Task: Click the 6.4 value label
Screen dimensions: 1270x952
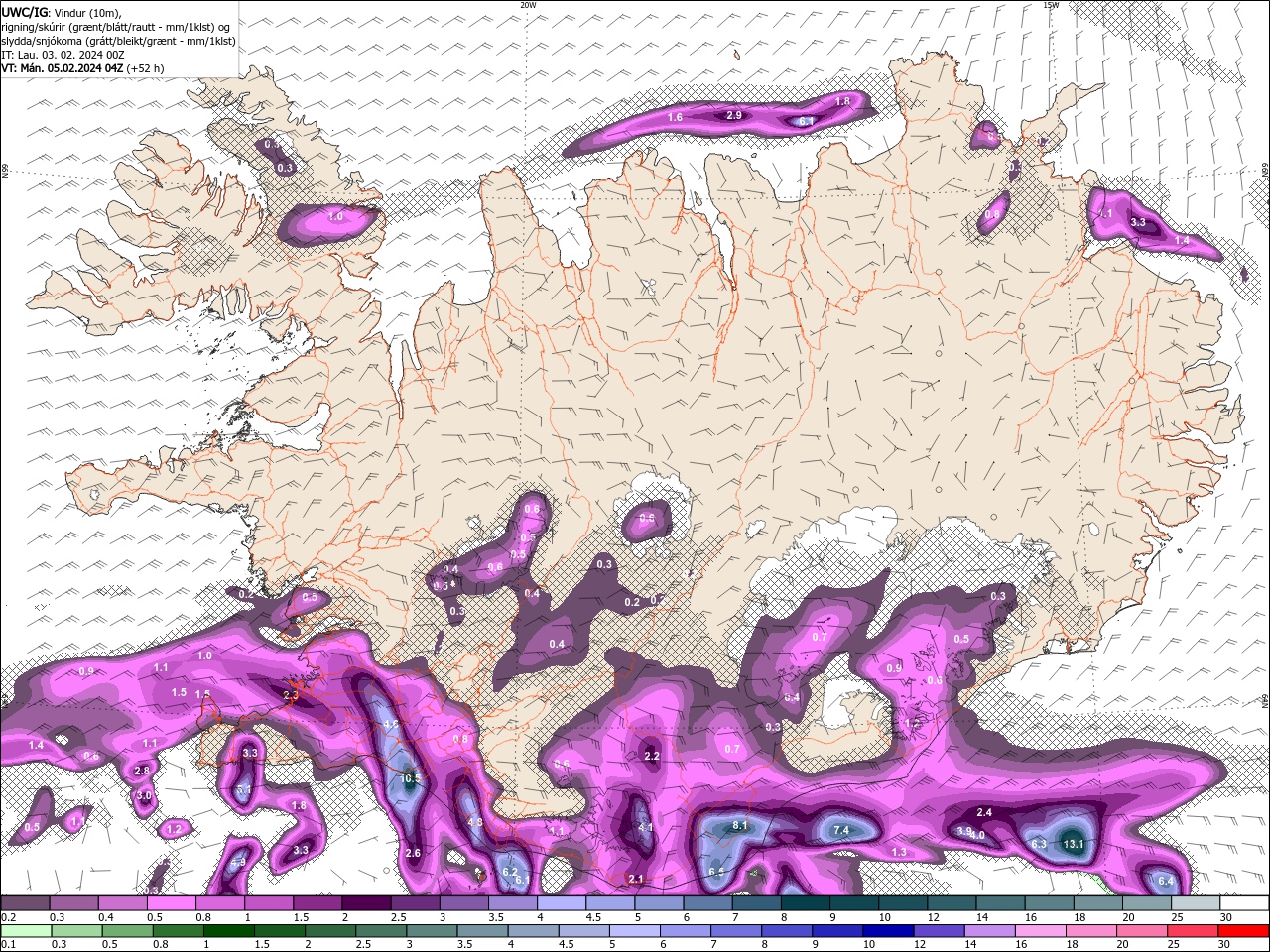Action: tap(1166, 881)
